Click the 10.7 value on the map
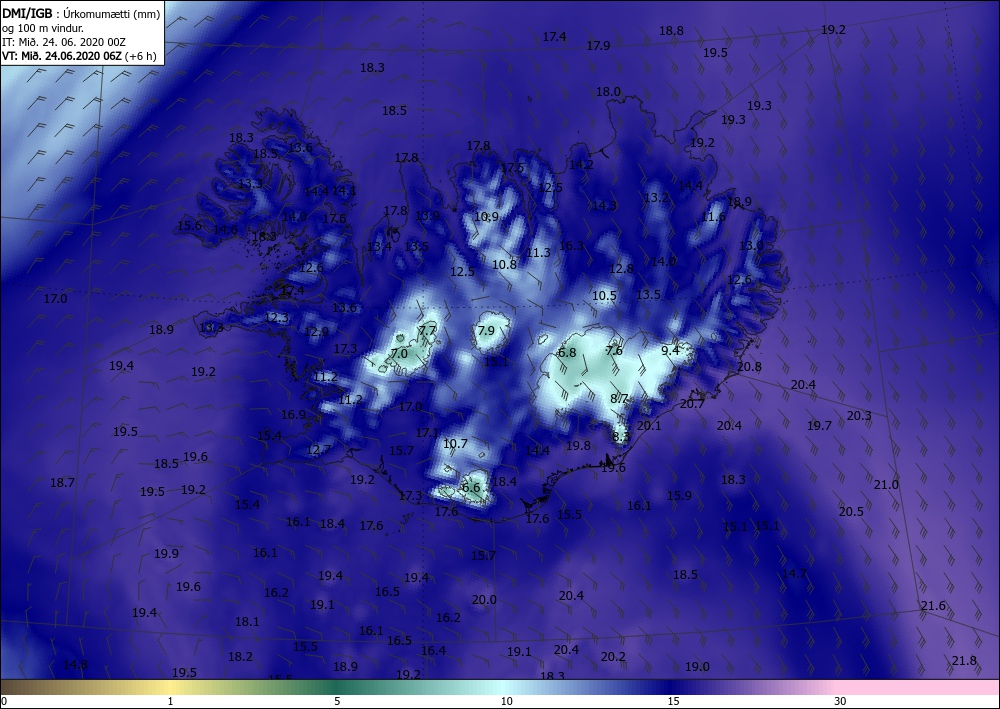 click(x=455, y=444)
